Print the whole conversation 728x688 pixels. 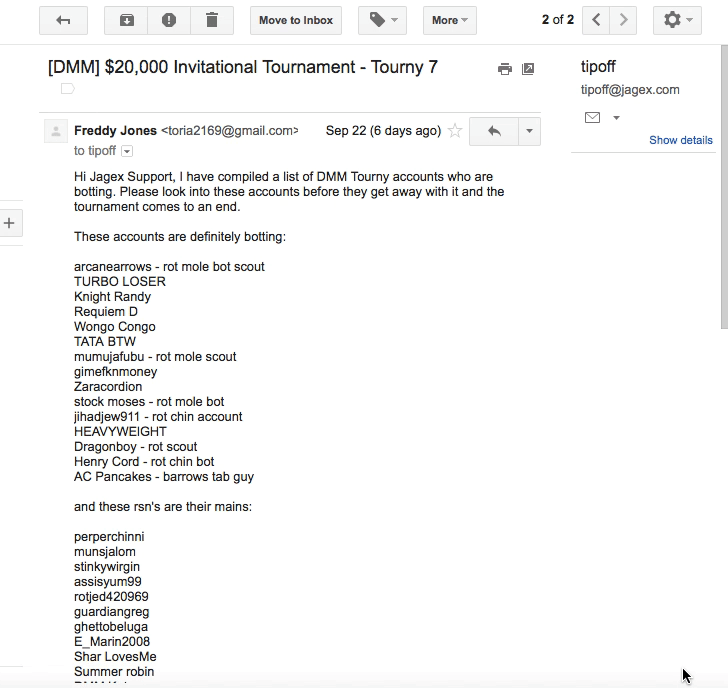point(505,69)
